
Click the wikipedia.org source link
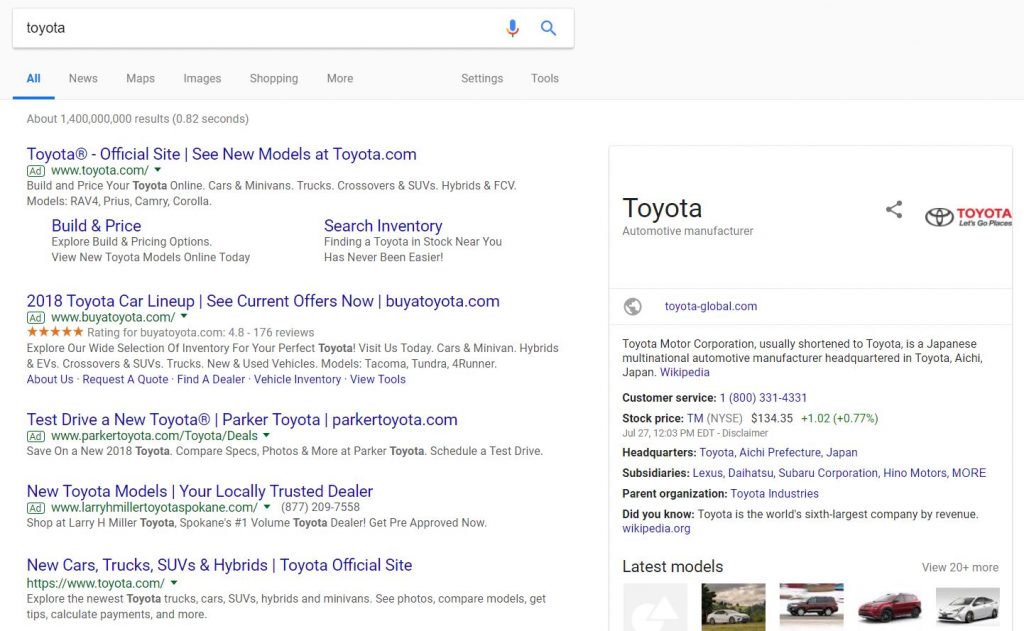(x=656, y=528)
